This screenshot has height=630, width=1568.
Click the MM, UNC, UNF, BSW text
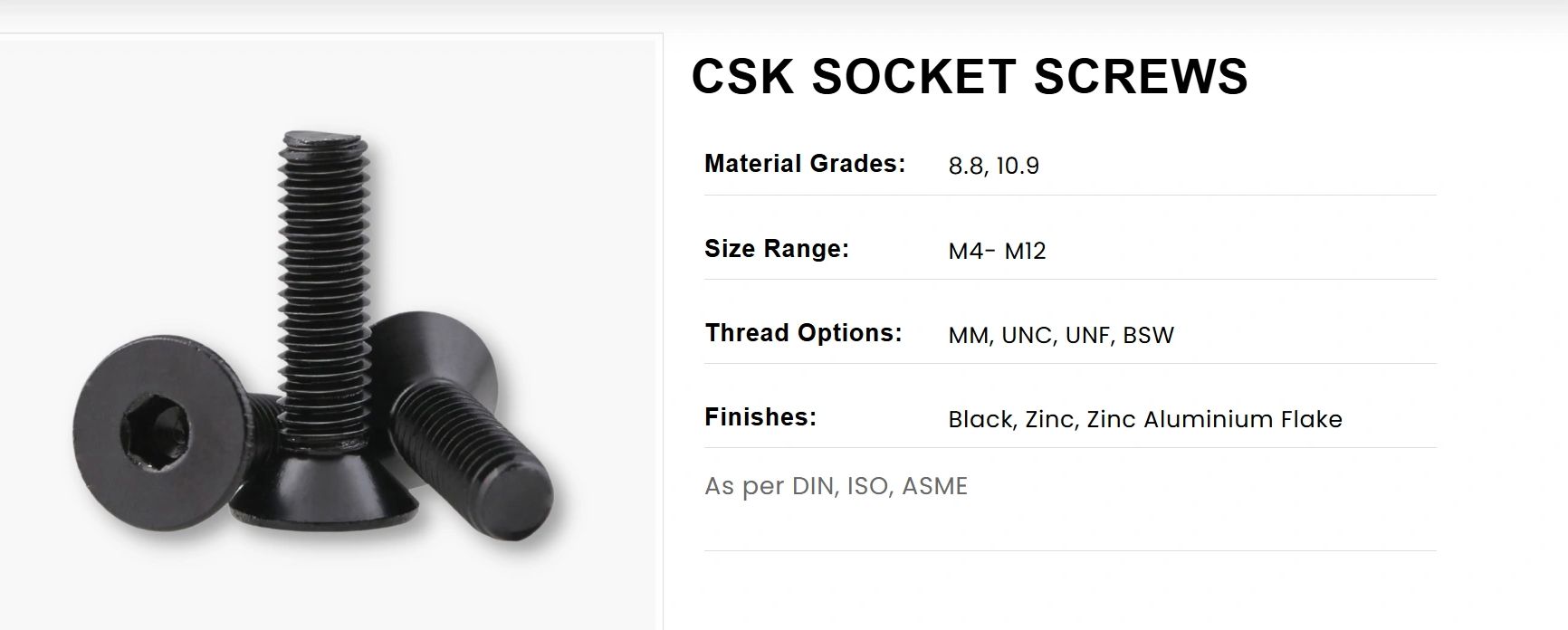coord(1061,335)
